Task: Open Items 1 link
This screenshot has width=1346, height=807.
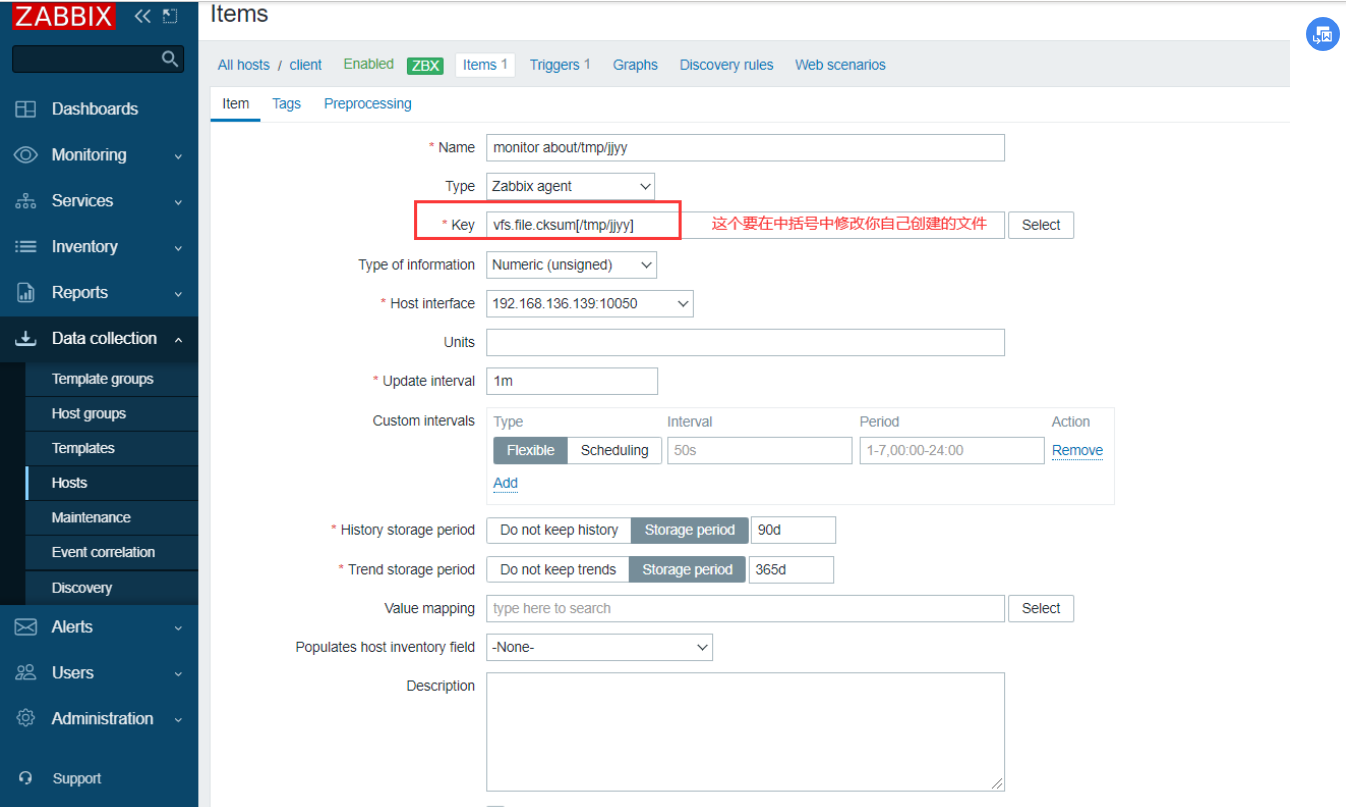Action: coord(485,65)
